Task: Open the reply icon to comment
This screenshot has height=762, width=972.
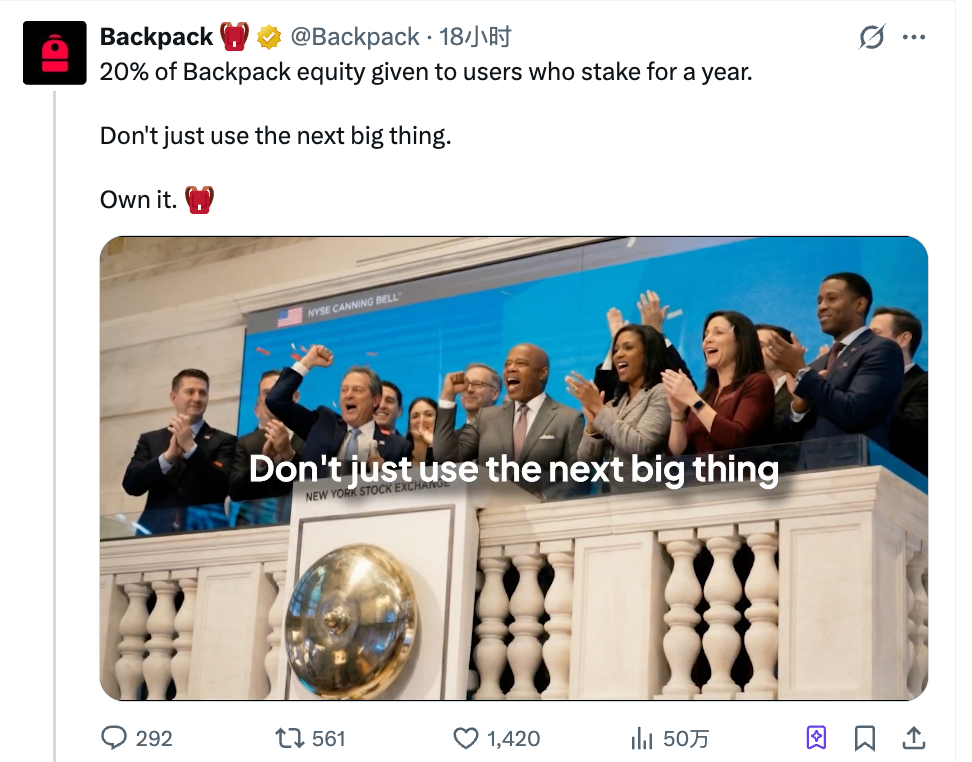Action: pyautogui.click(x=113, y=738)
